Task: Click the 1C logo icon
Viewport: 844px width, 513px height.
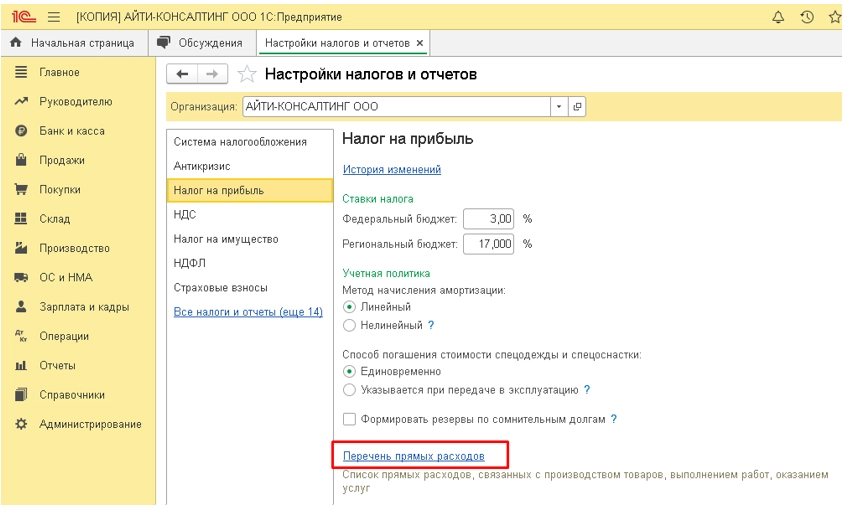Action: 24,17
